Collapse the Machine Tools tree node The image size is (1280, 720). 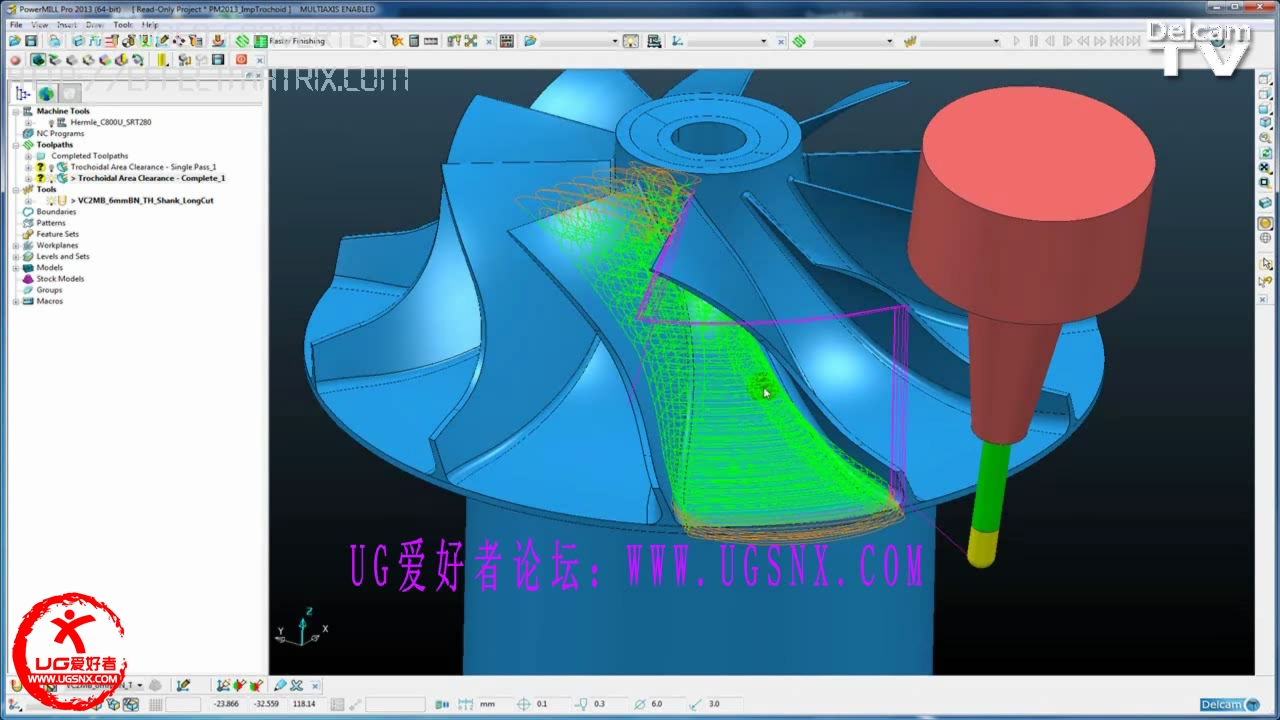[x=15, y=112]
